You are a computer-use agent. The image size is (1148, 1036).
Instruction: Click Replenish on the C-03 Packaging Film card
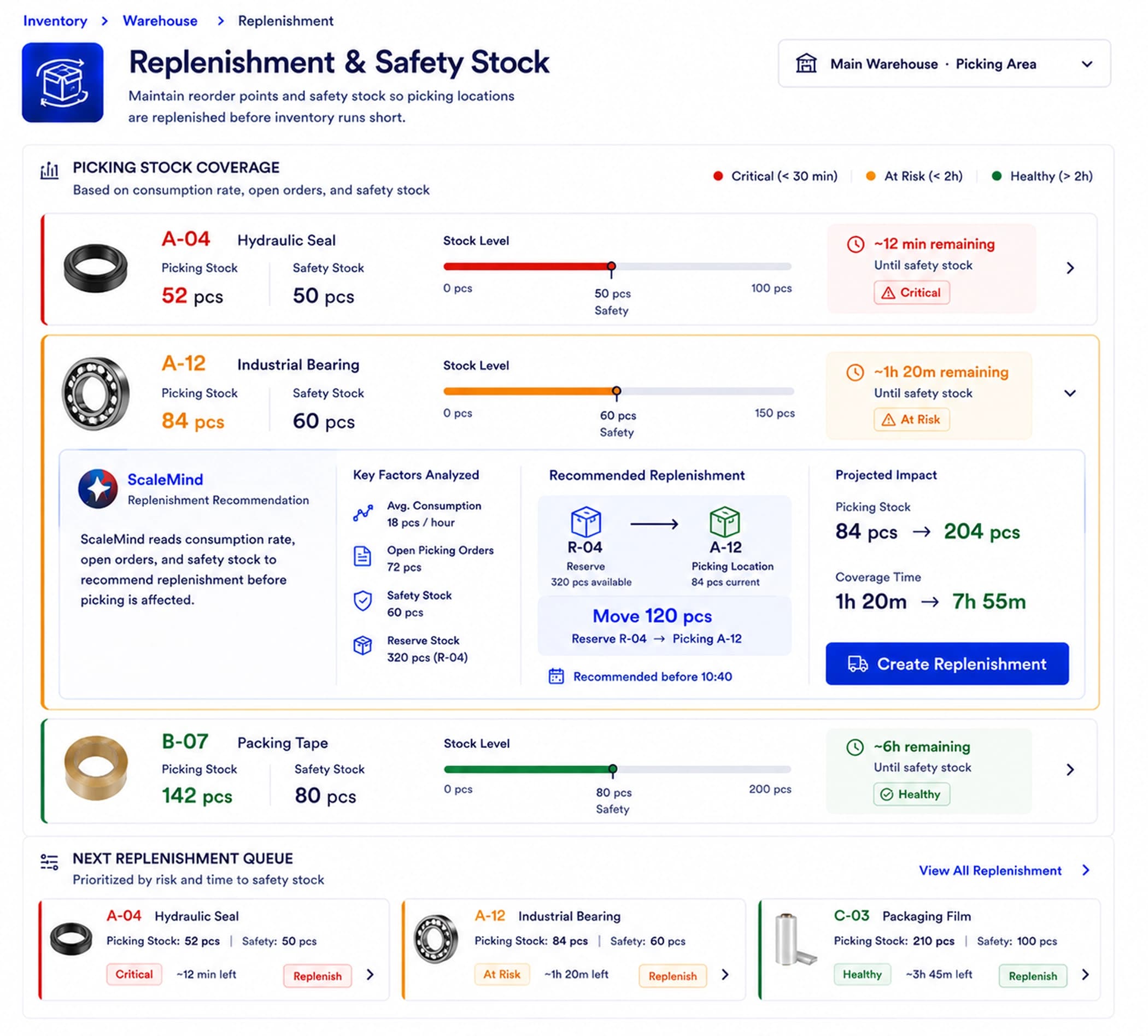pyautogui.click(x=1033, y=976)
